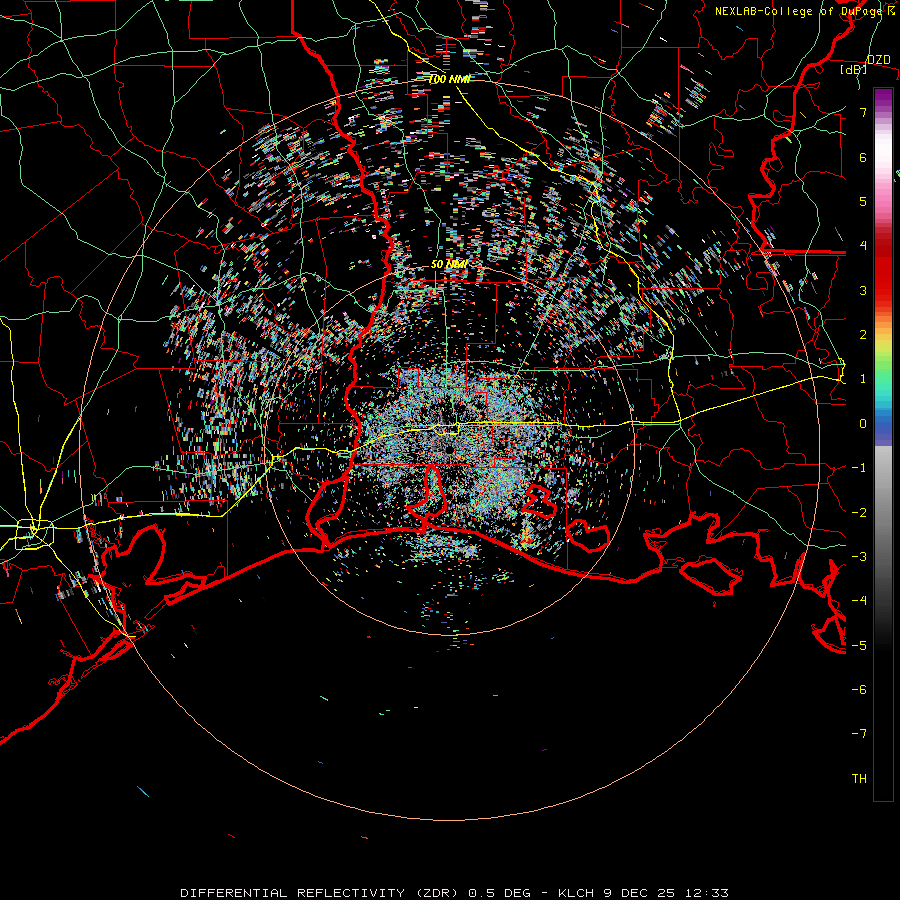Click the DZD product label above color bar
Viewport: 900px width, 900px height.
coord(878,60)
